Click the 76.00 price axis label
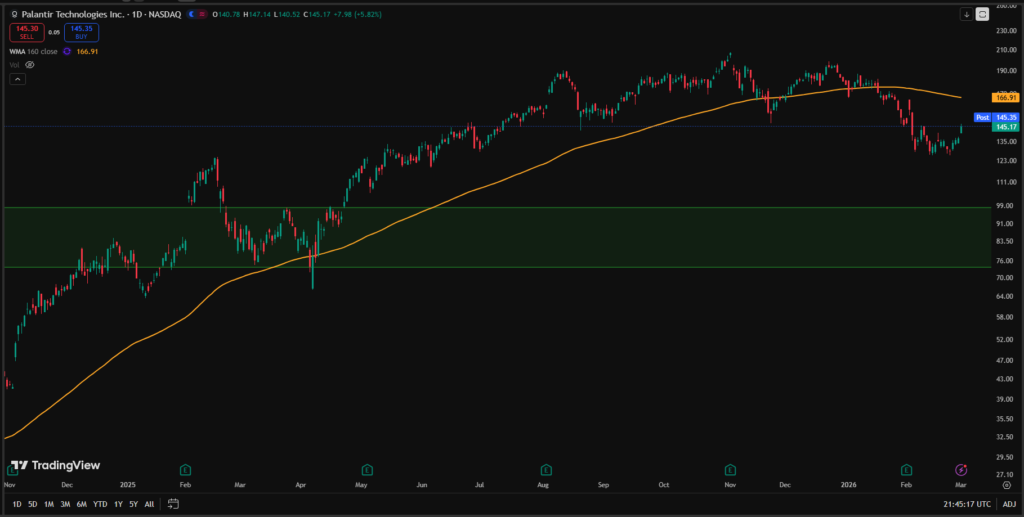Viewport: 1024px width, 517px height. coord(1004,261)
